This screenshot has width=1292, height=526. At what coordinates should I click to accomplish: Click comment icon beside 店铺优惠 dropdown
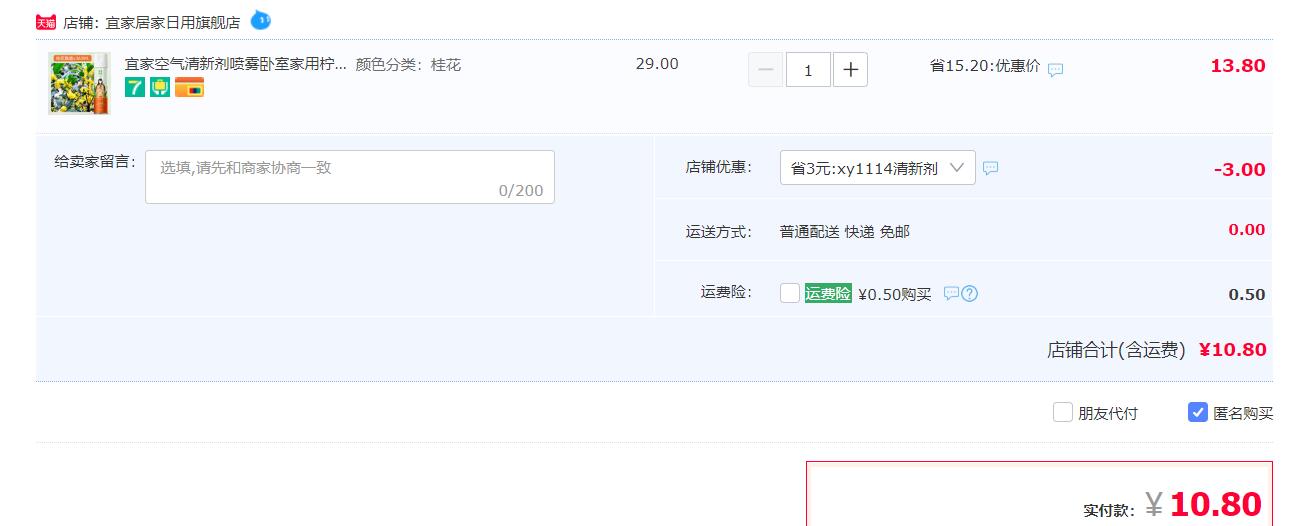pos(990,168)
